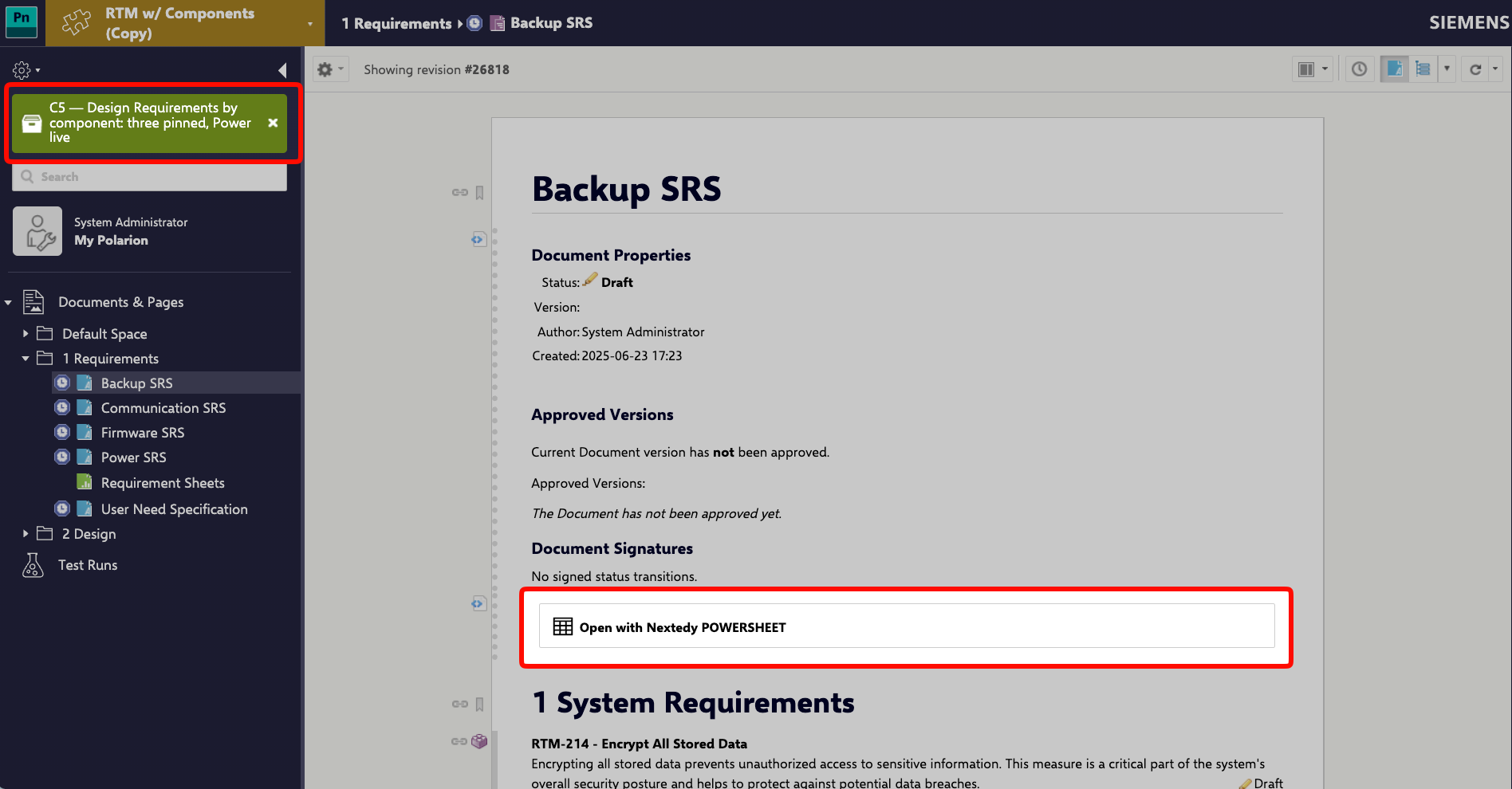Collapse the navigation sidebar with the arrow
The image size is (1512, 789).
(x=282, y=70)
